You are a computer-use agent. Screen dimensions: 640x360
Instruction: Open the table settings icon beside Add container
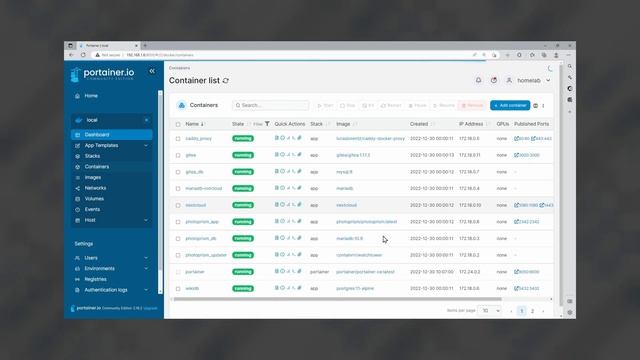coord(536,106)
